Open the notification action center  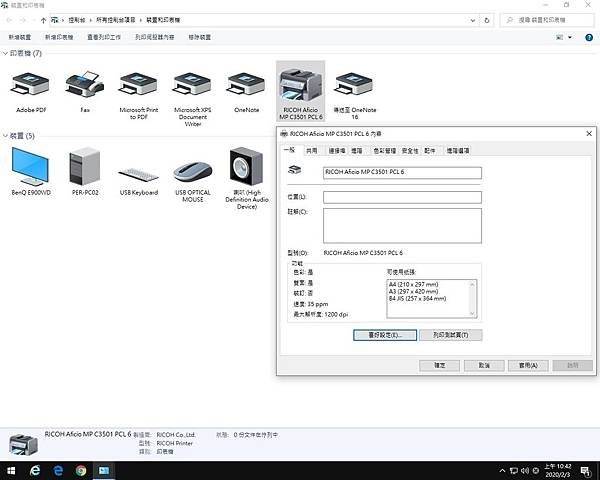585,471
